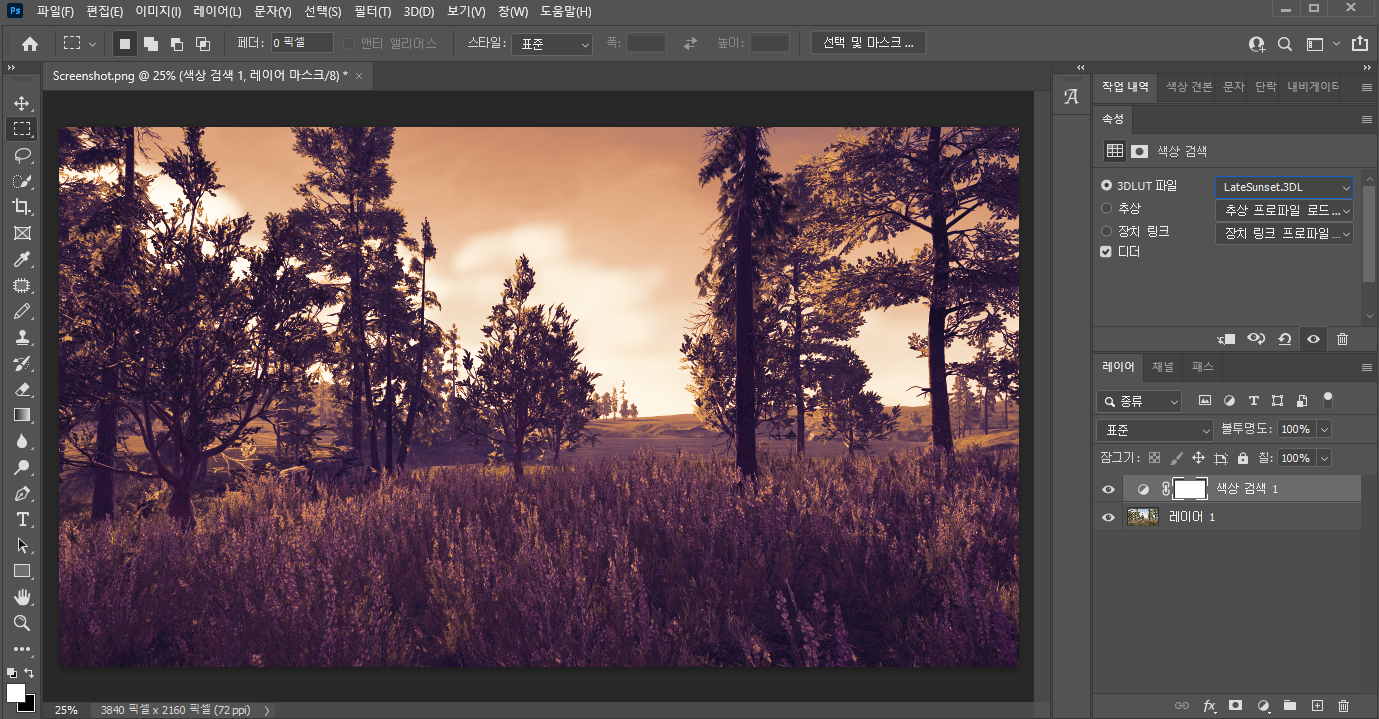Clip adjustment to layer below icon
Image resolution: width=1379 pixels, height=719 pixels.
tap(1227, 339)
